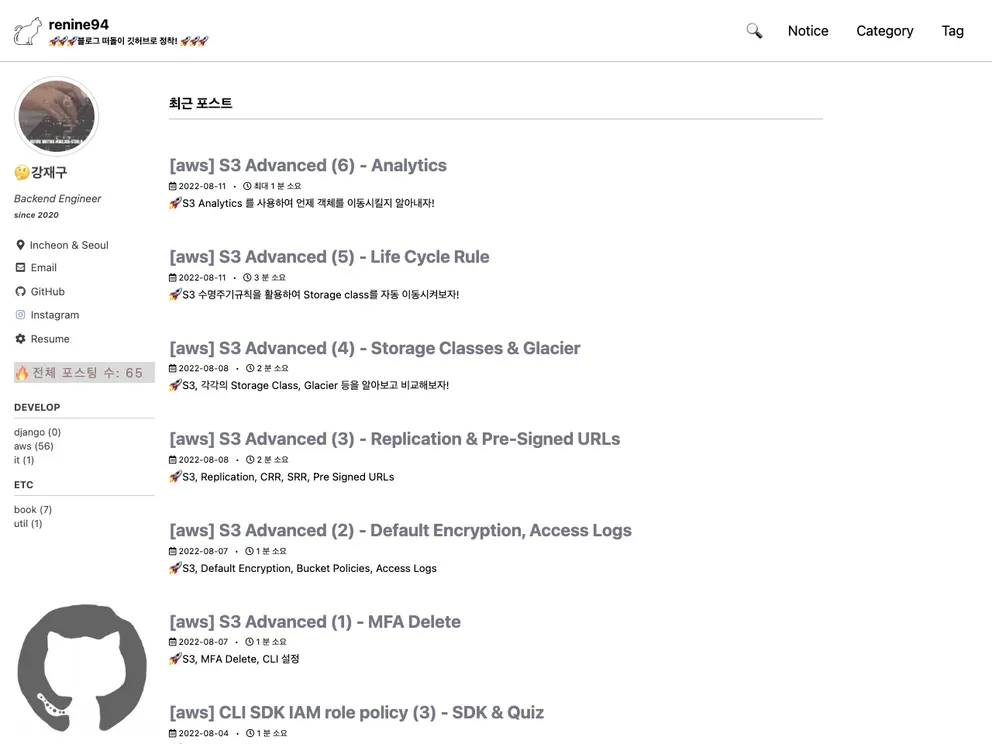The height and width of the screenshot is (744, 992).
Task: Open the Category menu
Action: (884, 31)
